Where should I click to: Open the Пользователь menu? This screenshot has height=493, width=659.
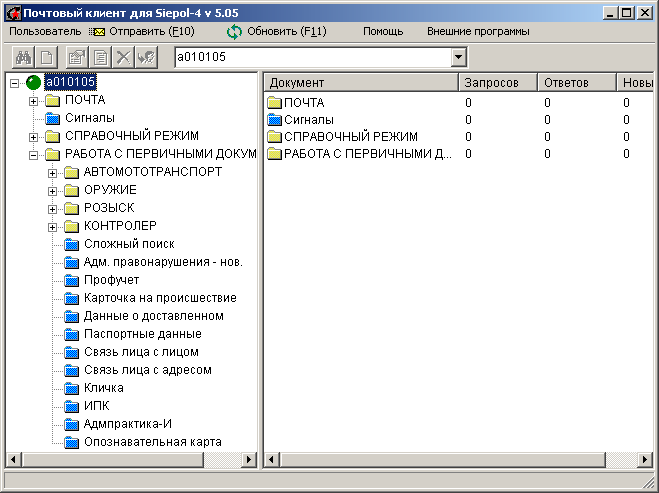(x=45, y=32)
